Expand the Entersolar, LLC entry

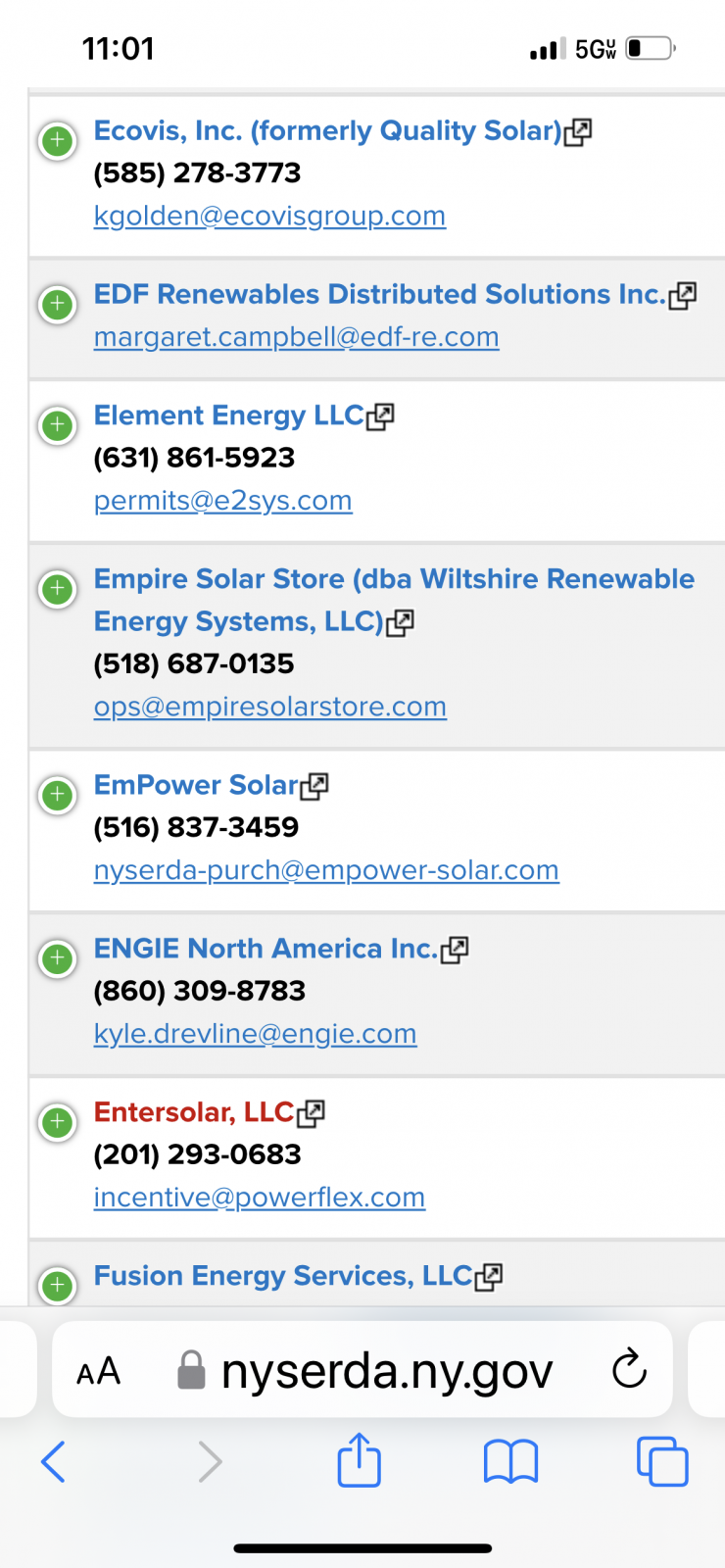click(x=57, y=1122)
